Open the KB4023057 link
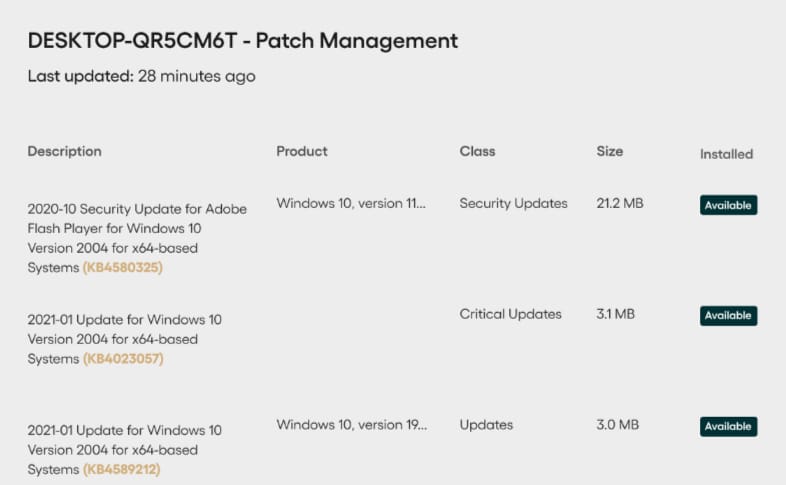Image resolution: width=786 pixels, height=485 pixels. click(123, 359)
